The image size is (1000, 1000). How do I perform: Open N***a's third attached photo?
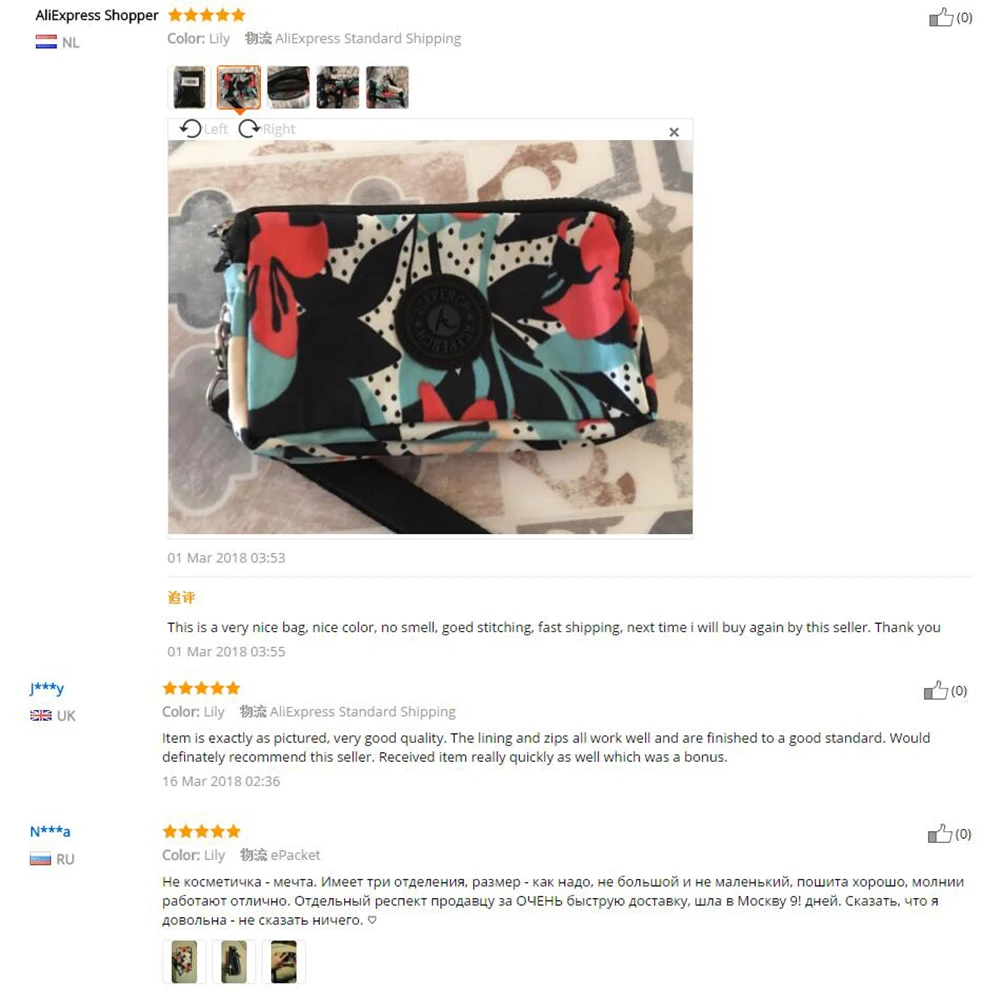(x=284, y=961)
